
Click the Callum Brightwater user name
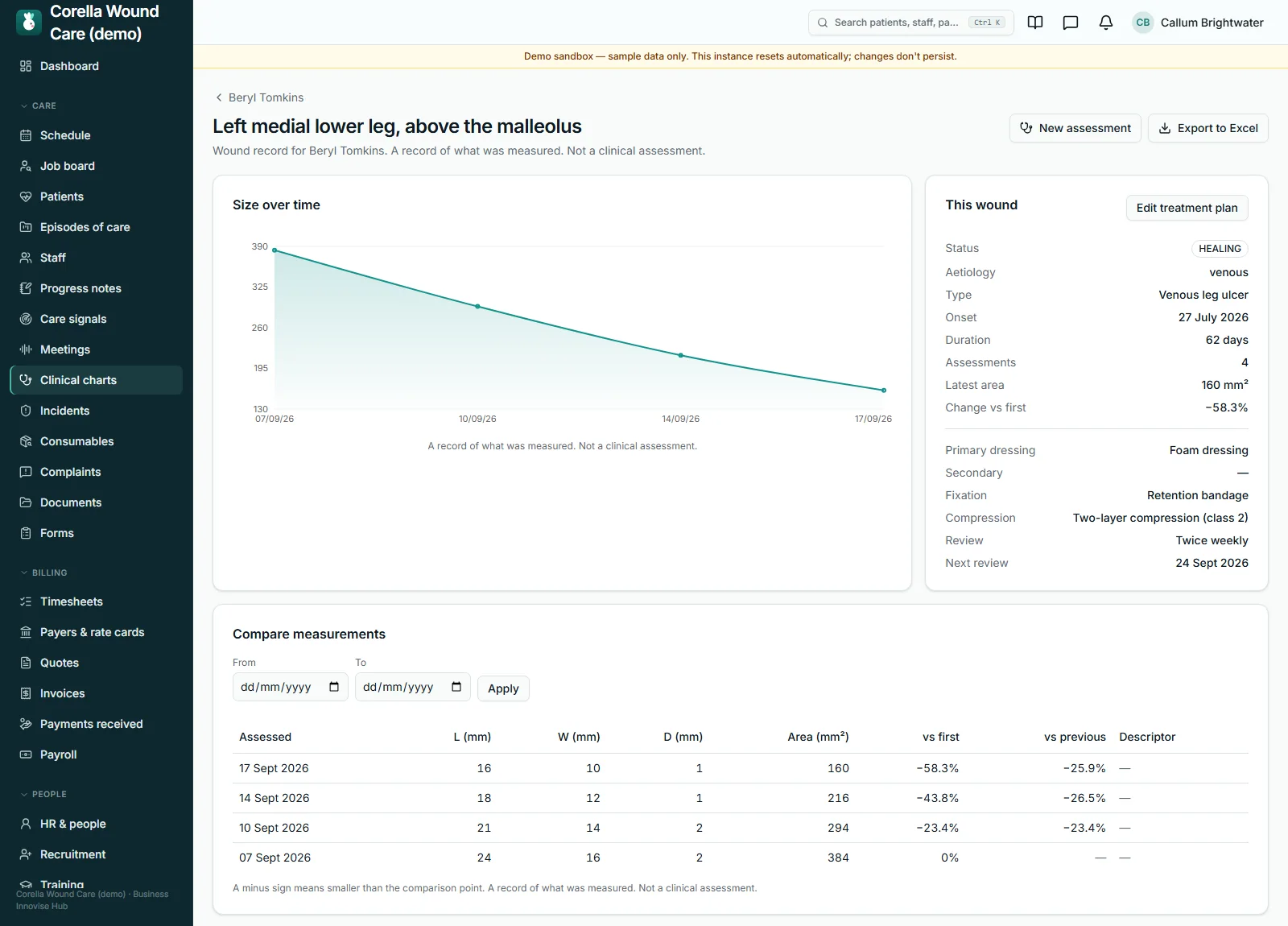click(1212, 23)
